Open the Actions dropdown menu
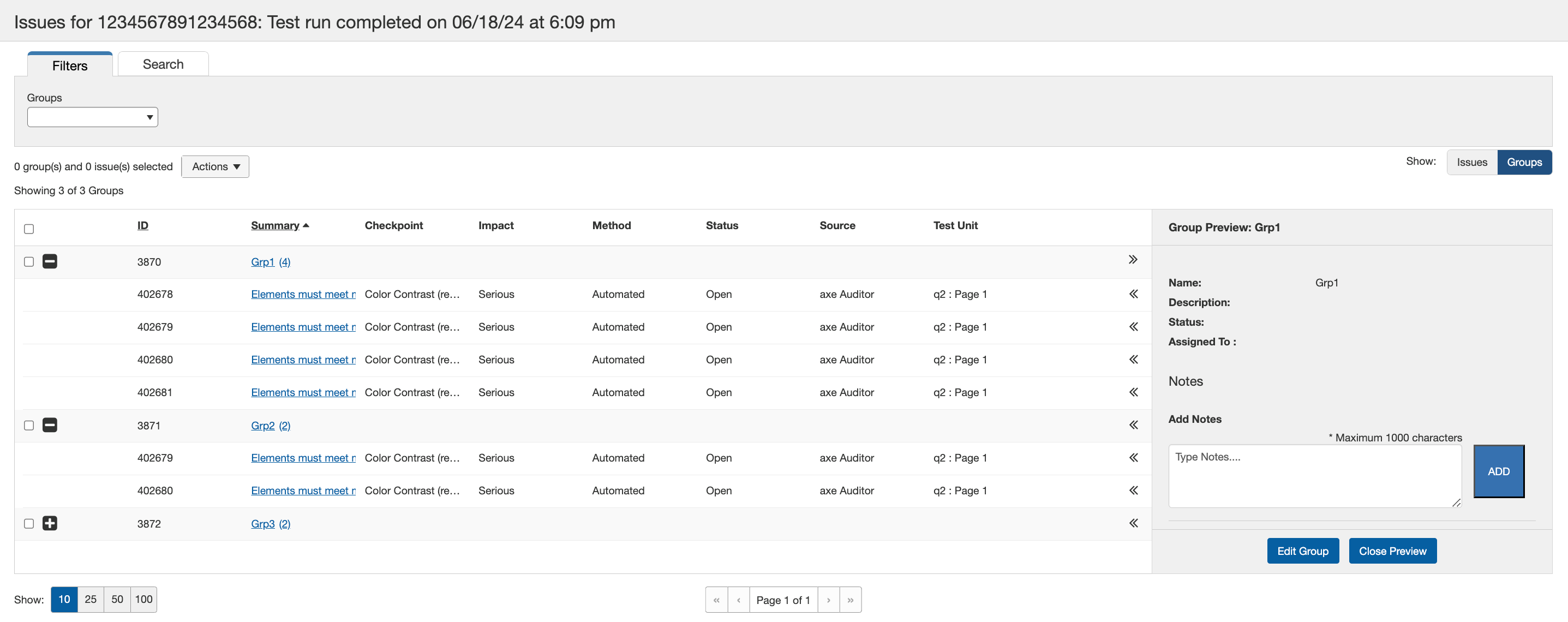The width and height of the screenshot is (1568, 622). [x=216, y=167]
